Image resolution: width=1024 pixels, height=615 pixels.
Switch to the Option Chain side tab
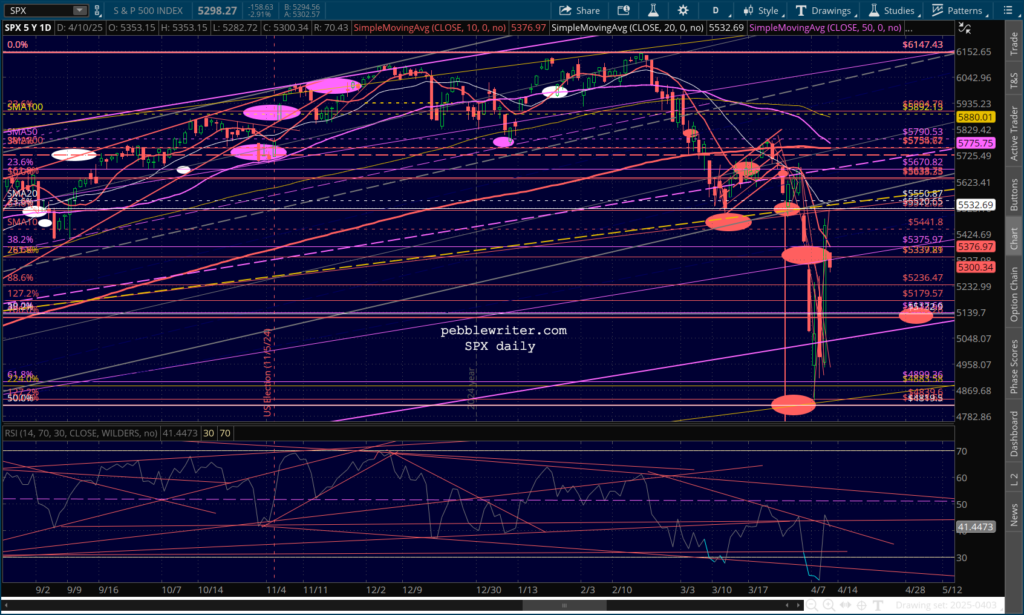(1014, 294)
